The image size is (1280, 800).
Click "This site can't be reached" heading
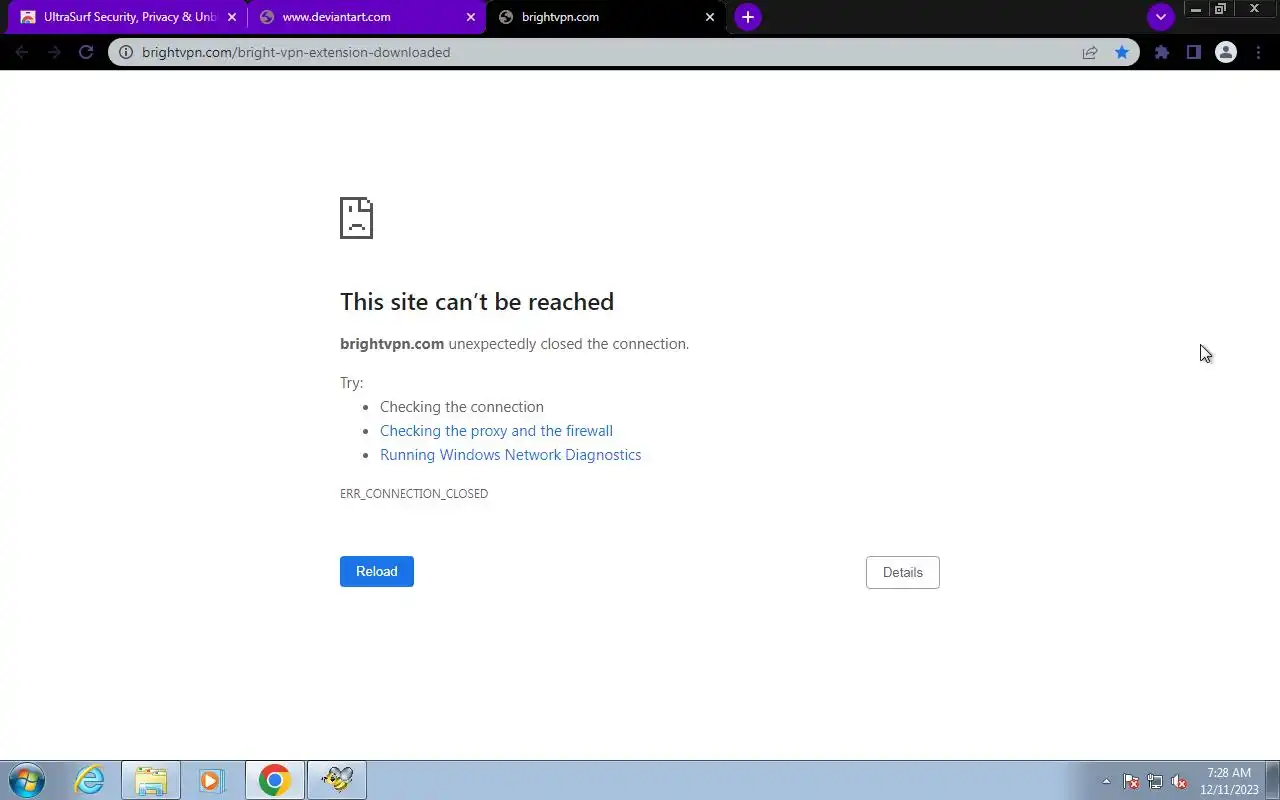(x=477, y=302)
